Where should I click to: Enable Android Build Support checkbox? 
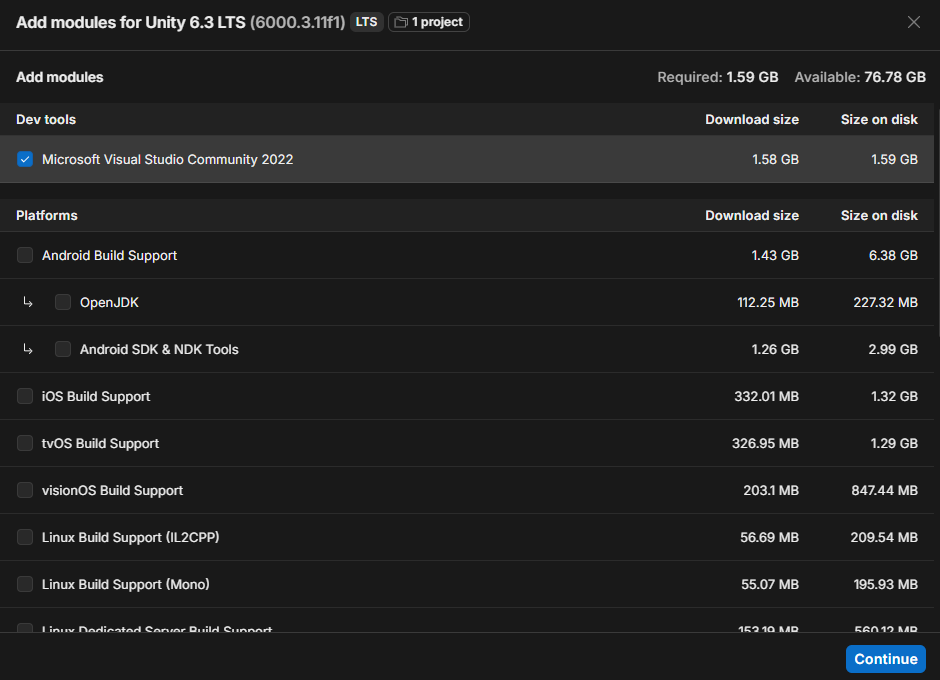[25, 255]
